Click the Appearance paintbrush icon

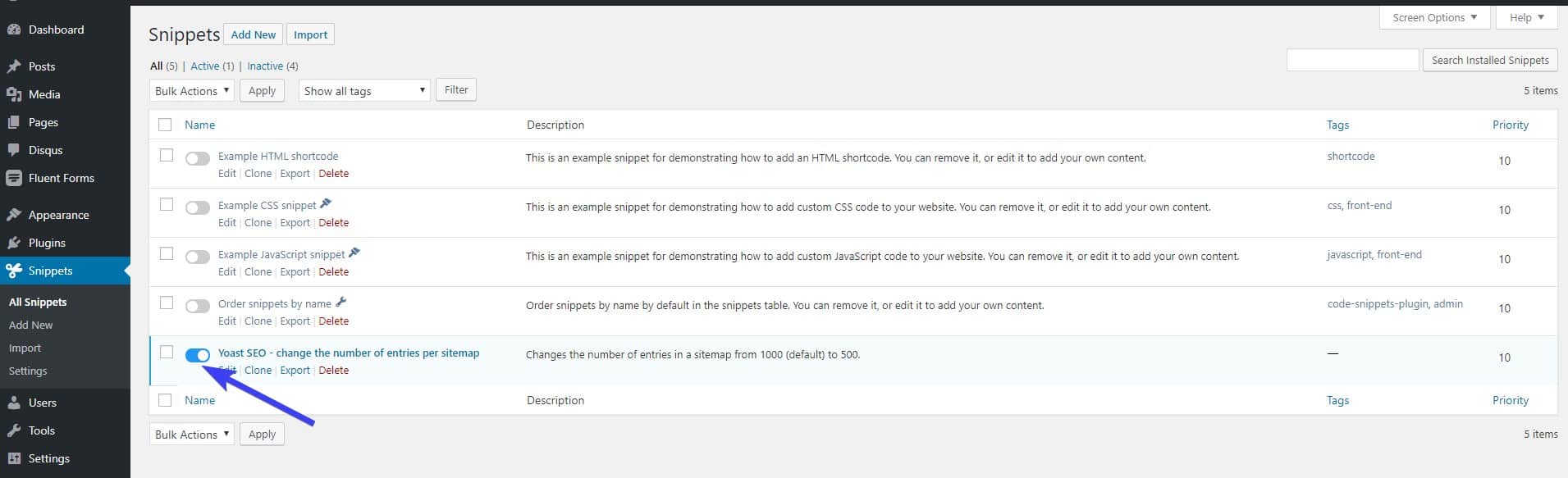click(x=13, y=215)
